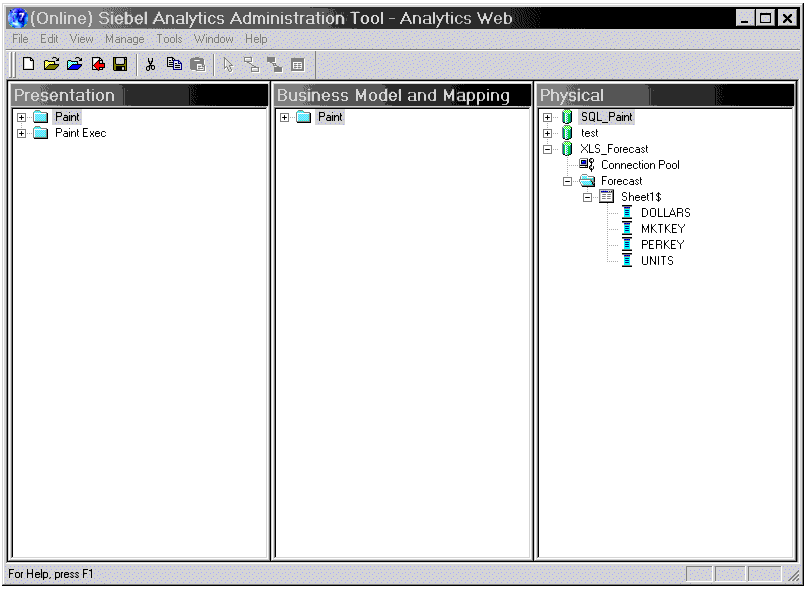Click the DOLLARS column icon
Screen dimensions: 807x589
point(627,212)
